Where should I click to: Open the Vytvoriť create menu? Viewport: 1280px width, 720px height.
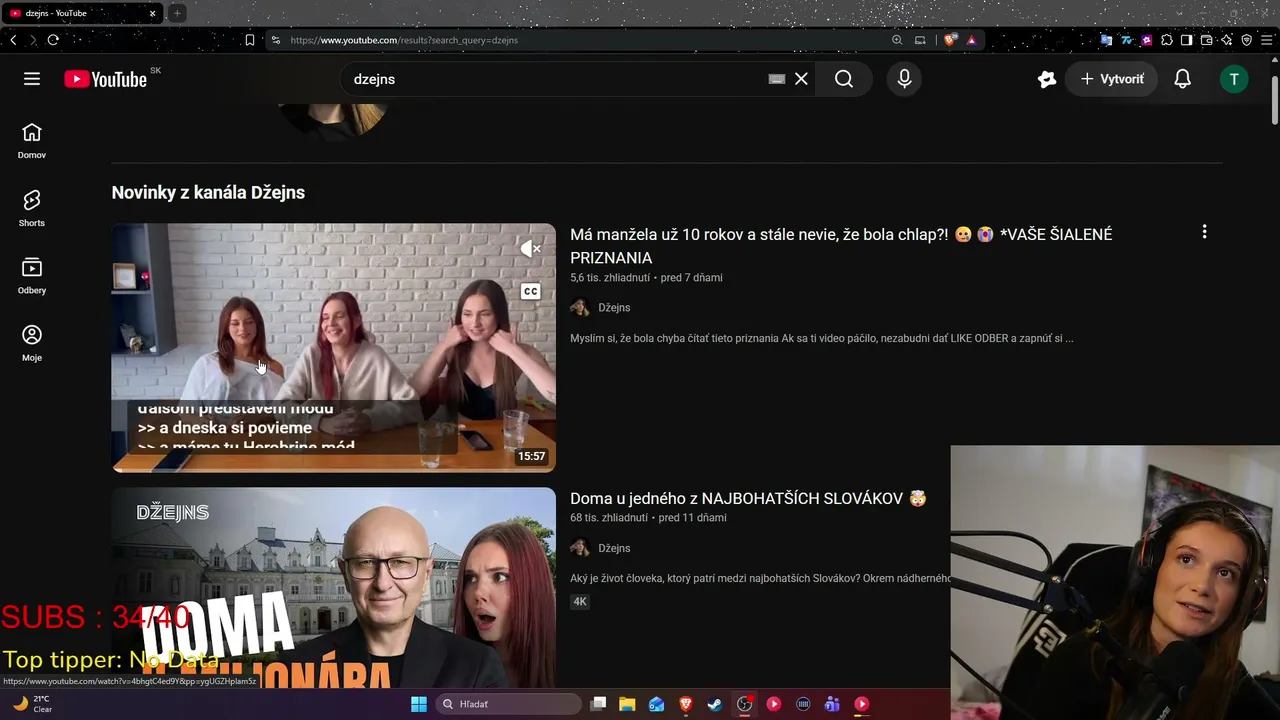pos(1112,79)
